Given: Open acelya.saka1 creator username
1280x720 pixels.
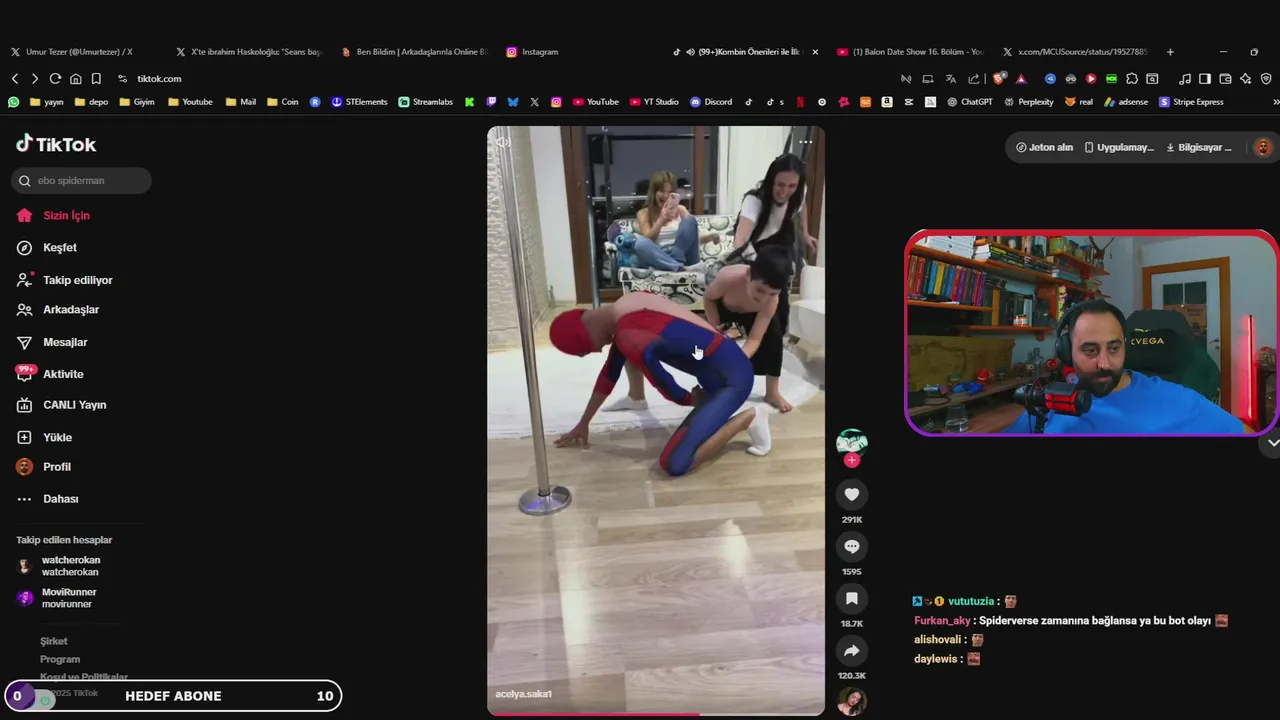Looking at the screenshot, I should click(523, 694).
